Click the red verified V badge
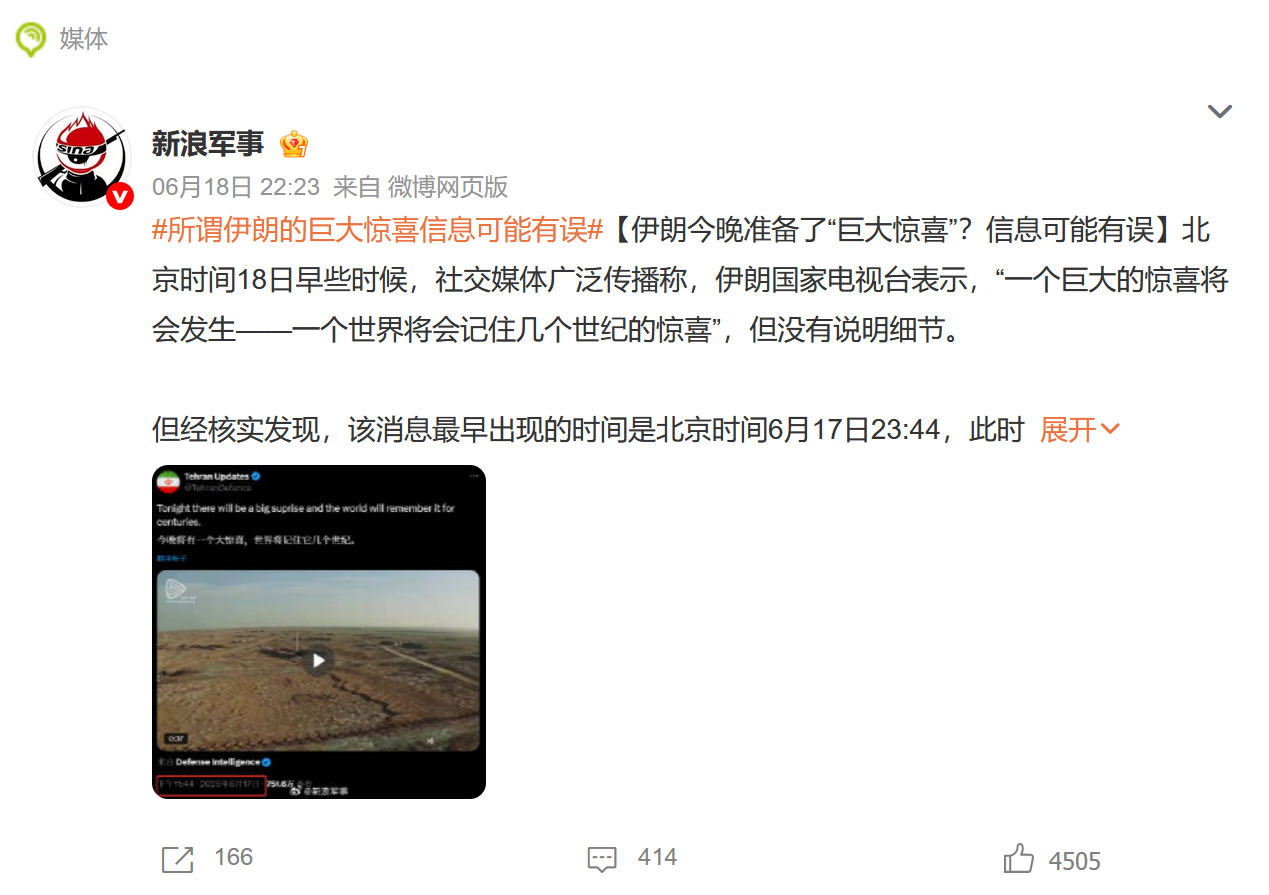The image size is (1269, 895). (120, 195)
